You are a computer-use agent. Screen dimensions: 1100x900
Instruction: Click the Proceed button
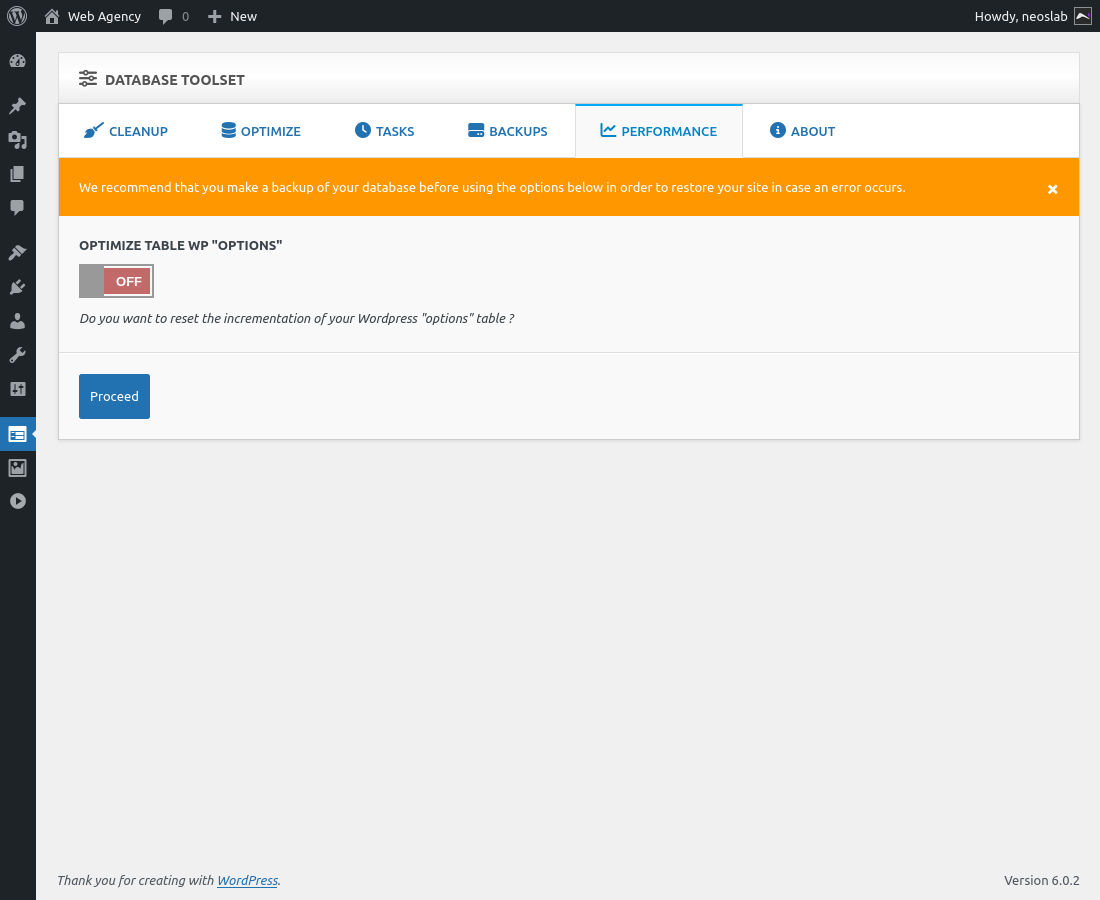pos(114,396)
